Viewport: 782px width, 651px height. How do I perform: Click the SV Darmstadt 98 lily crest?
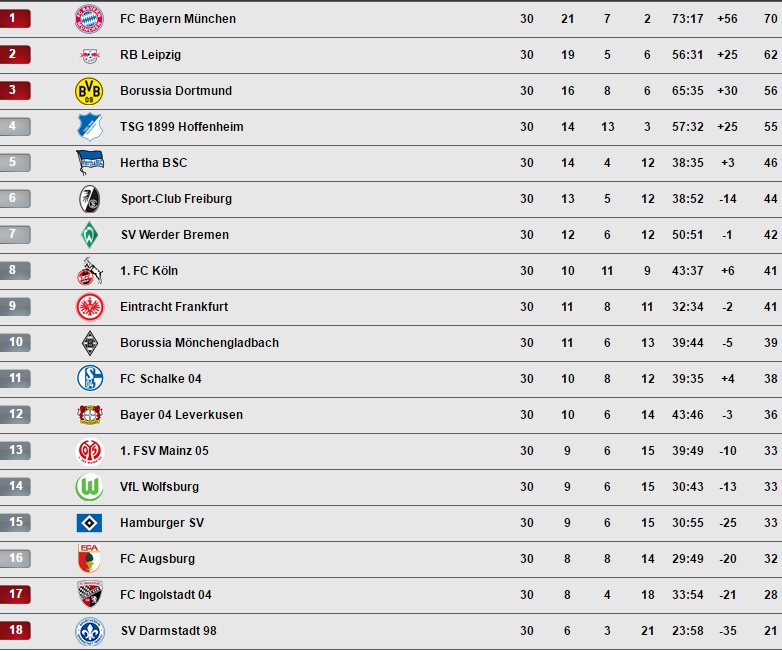[90, 631]
